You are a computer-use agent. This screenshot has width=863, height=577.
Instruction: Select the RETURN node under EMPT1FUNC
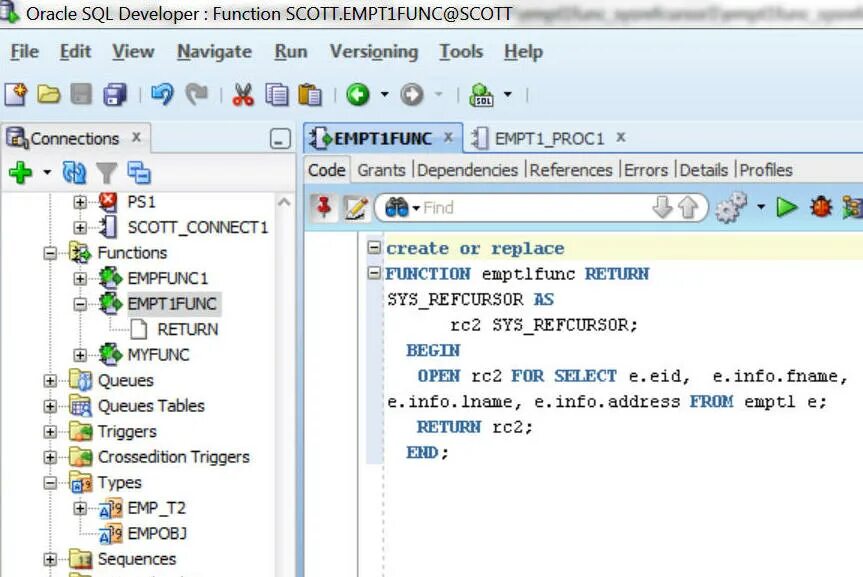(187, 329)
